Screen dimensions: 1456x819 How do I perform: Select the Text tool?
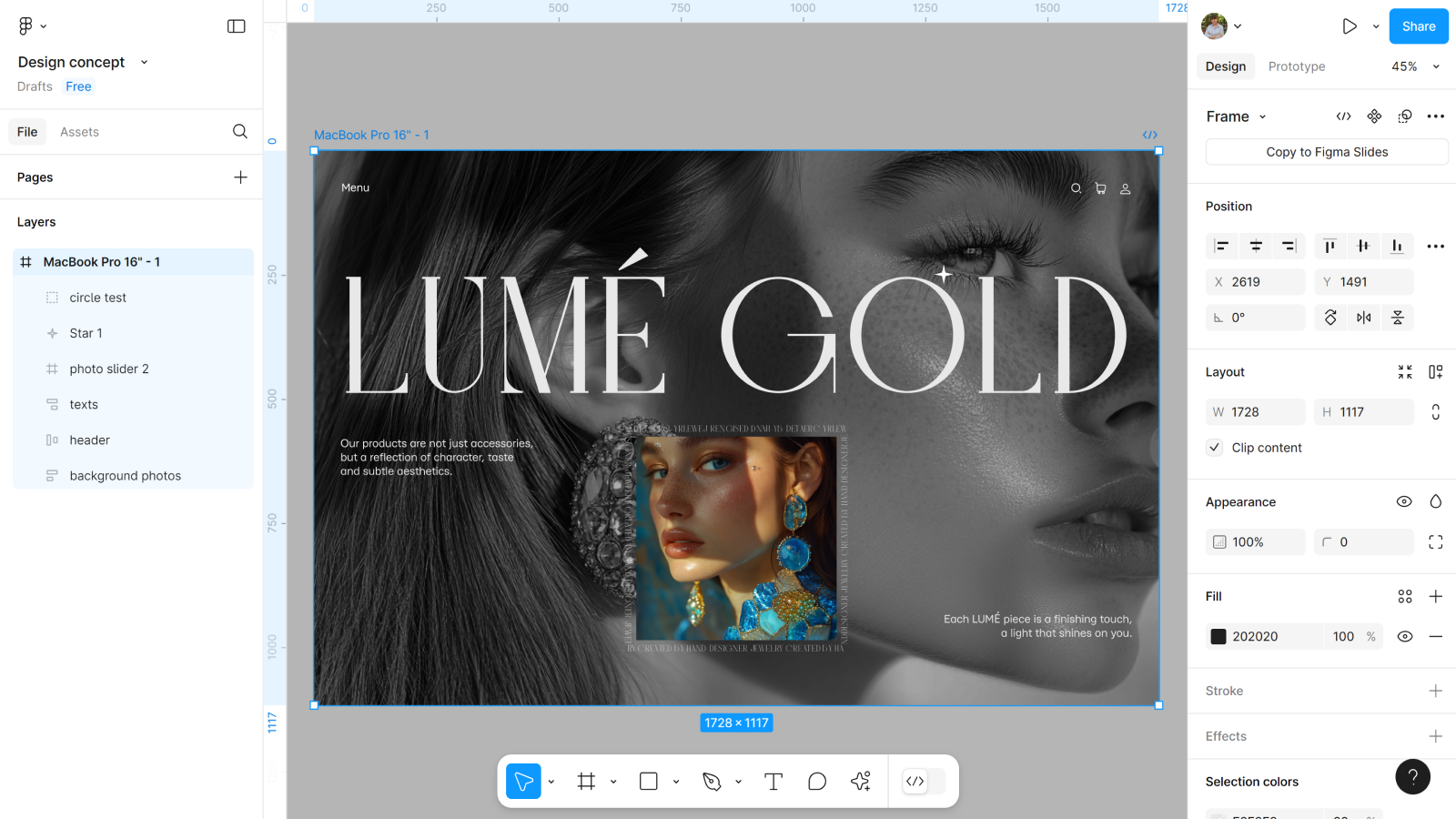coord(773,782)
